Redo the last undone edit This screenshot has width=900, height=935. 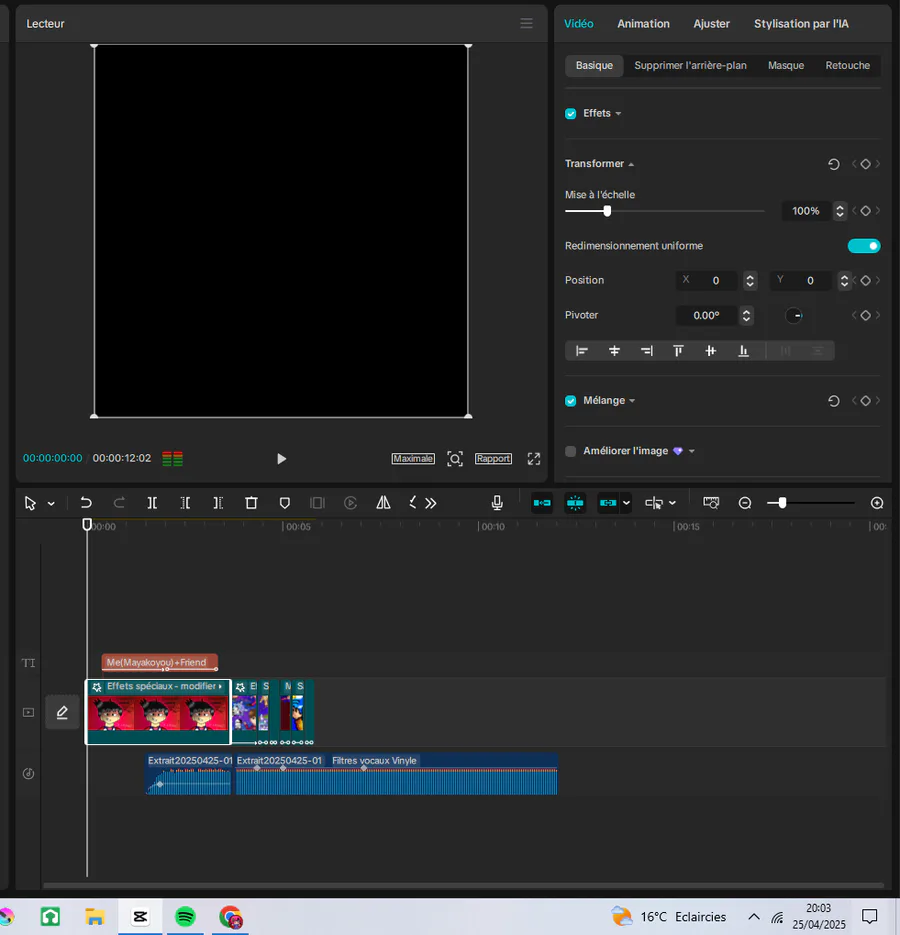pos(119,503)
